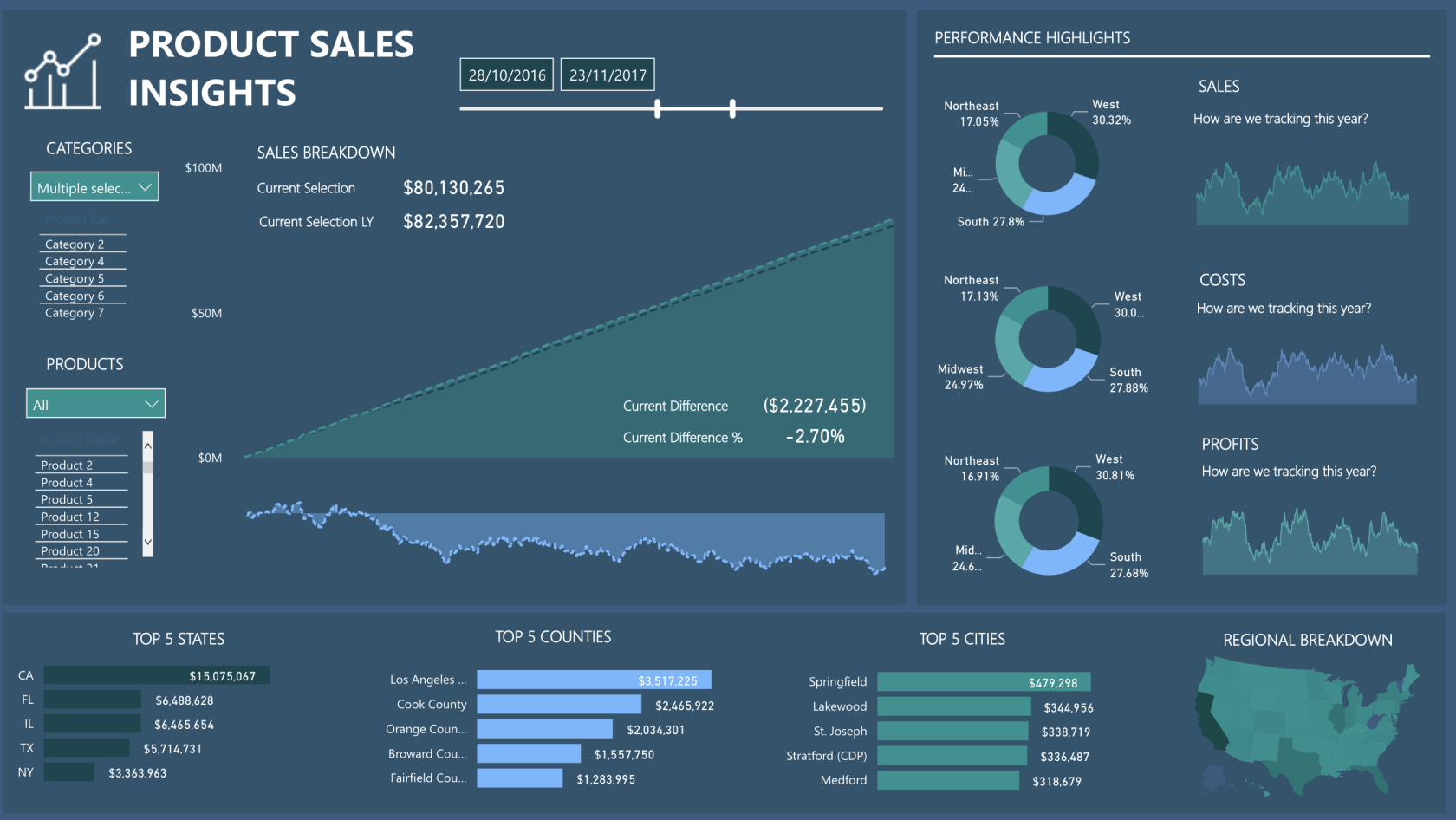The height and width of the screenshot is (820, 1456).
Task: Click the St. Joseph city bar
Action: (x=952, y=731)
